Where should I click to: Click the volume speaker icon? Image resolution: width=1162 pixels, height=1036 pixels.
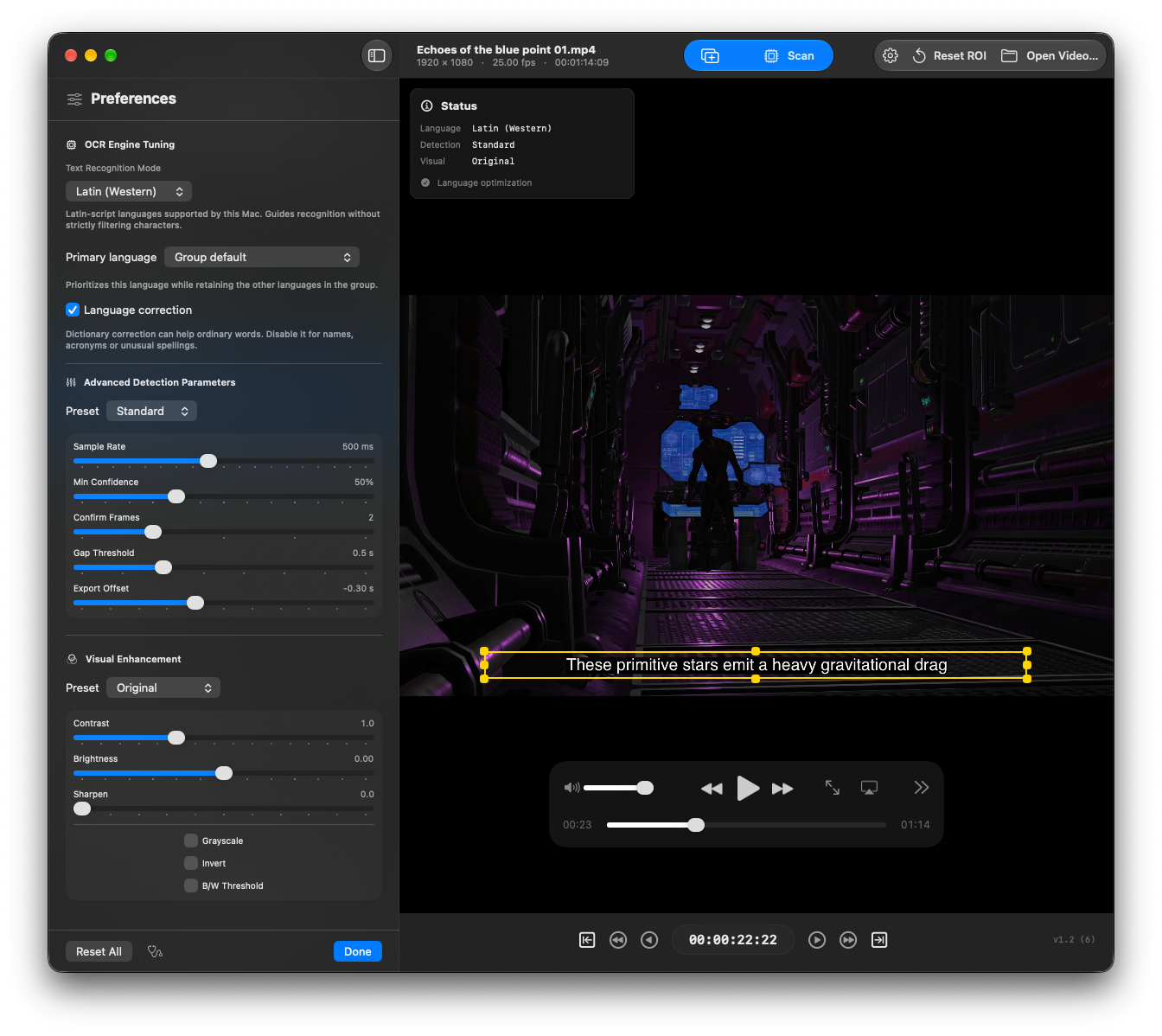tap(571, 788)
